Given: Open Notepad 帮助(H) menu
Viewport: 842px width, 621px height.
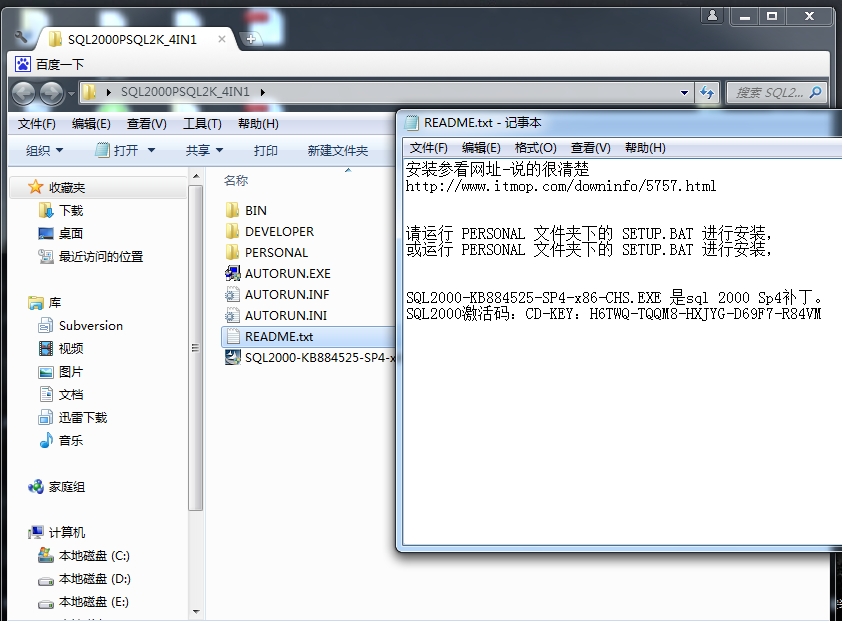Looking at the screenshot, I should click(x=645, y=148).
